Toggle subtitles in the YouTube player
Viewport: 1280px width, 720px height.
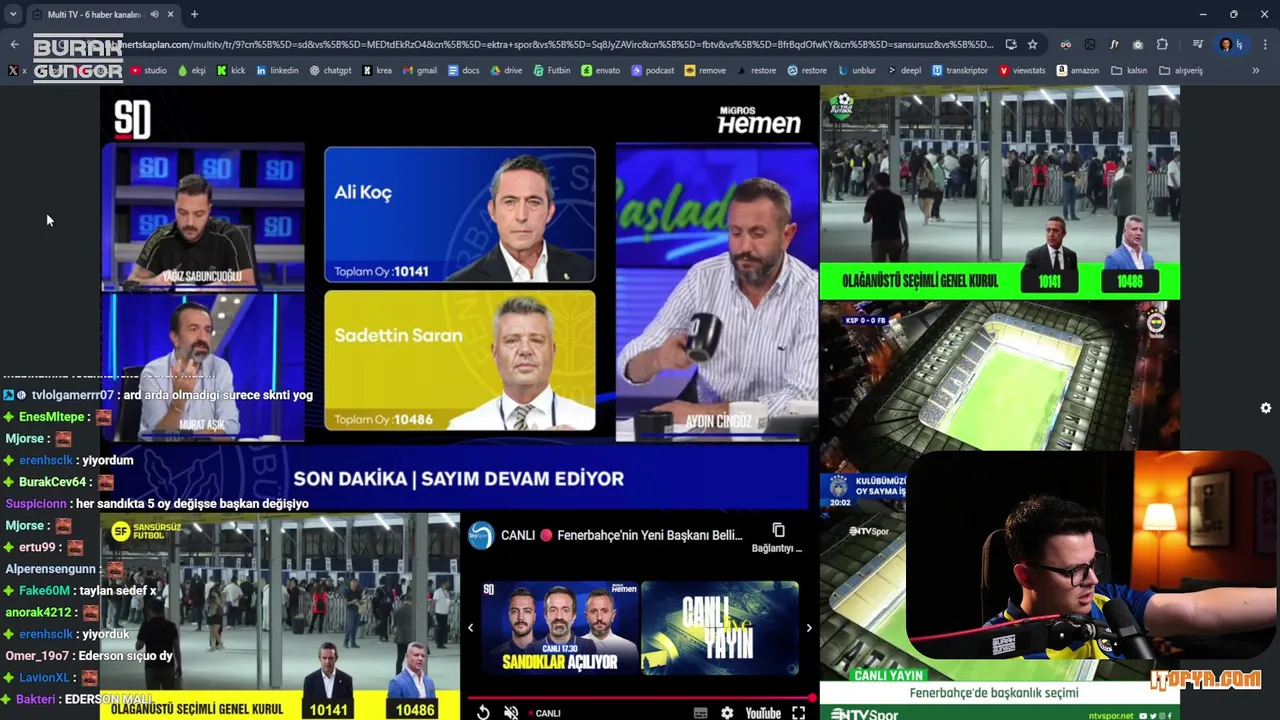701,713
